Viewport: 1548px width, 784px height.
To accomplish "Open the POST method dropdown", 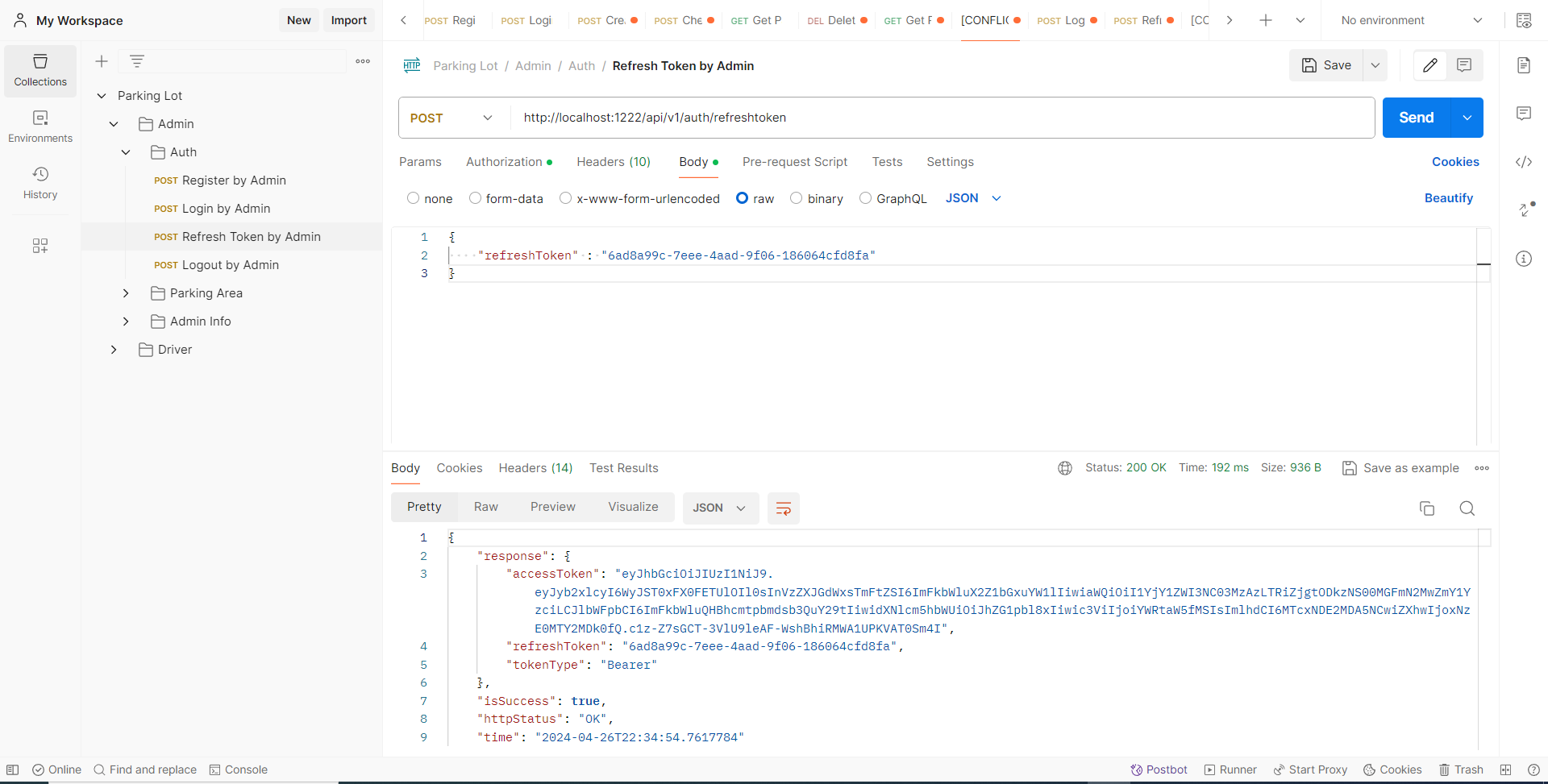I will (451, 118).
